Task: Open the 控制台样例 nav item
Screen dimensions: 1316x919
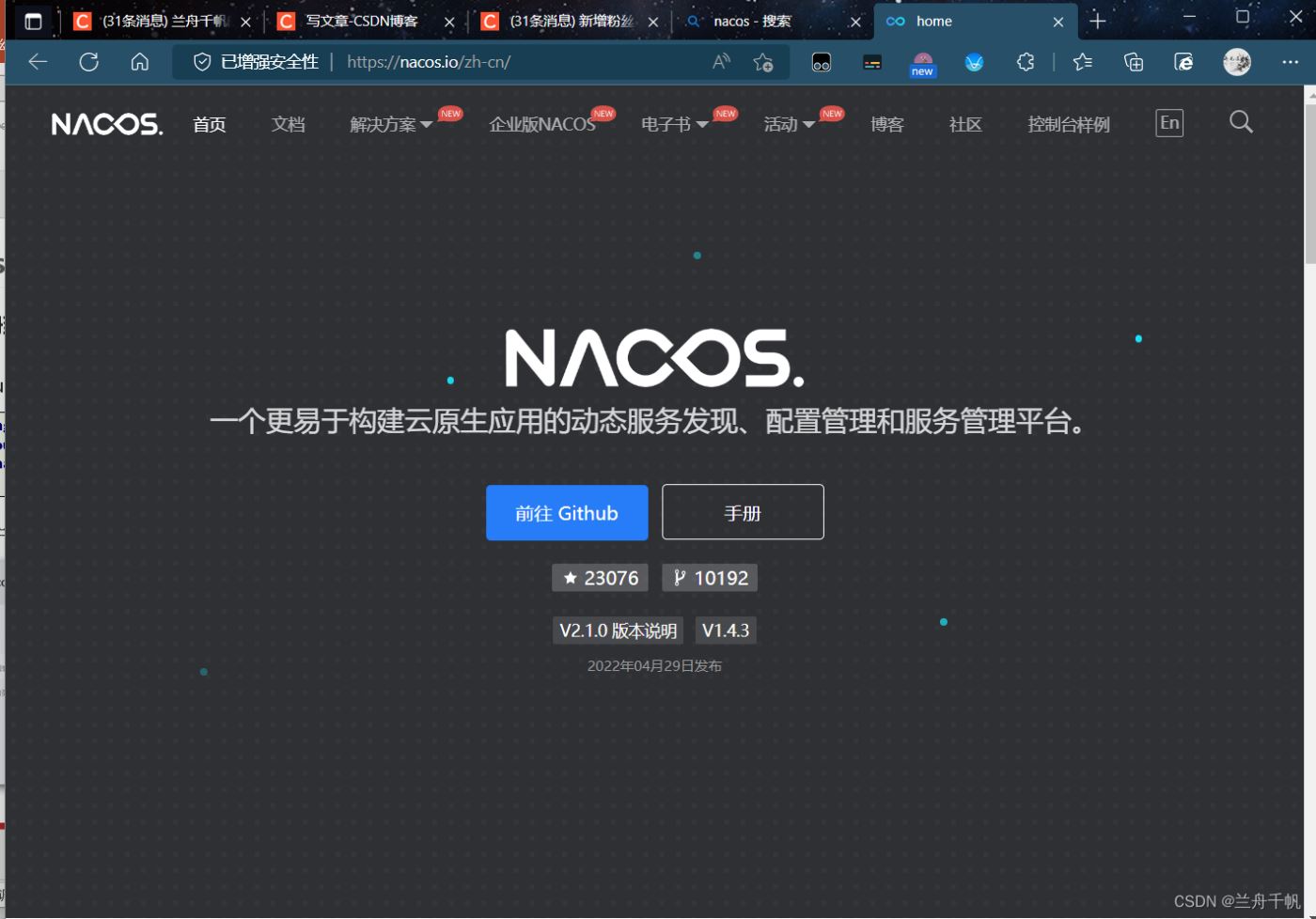Action: [x=1069, y=124]
